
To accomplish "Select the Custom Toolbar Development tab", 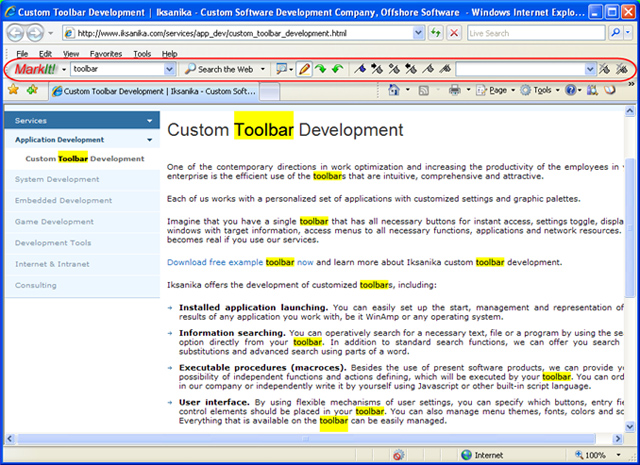I will [x=154, y=91].
